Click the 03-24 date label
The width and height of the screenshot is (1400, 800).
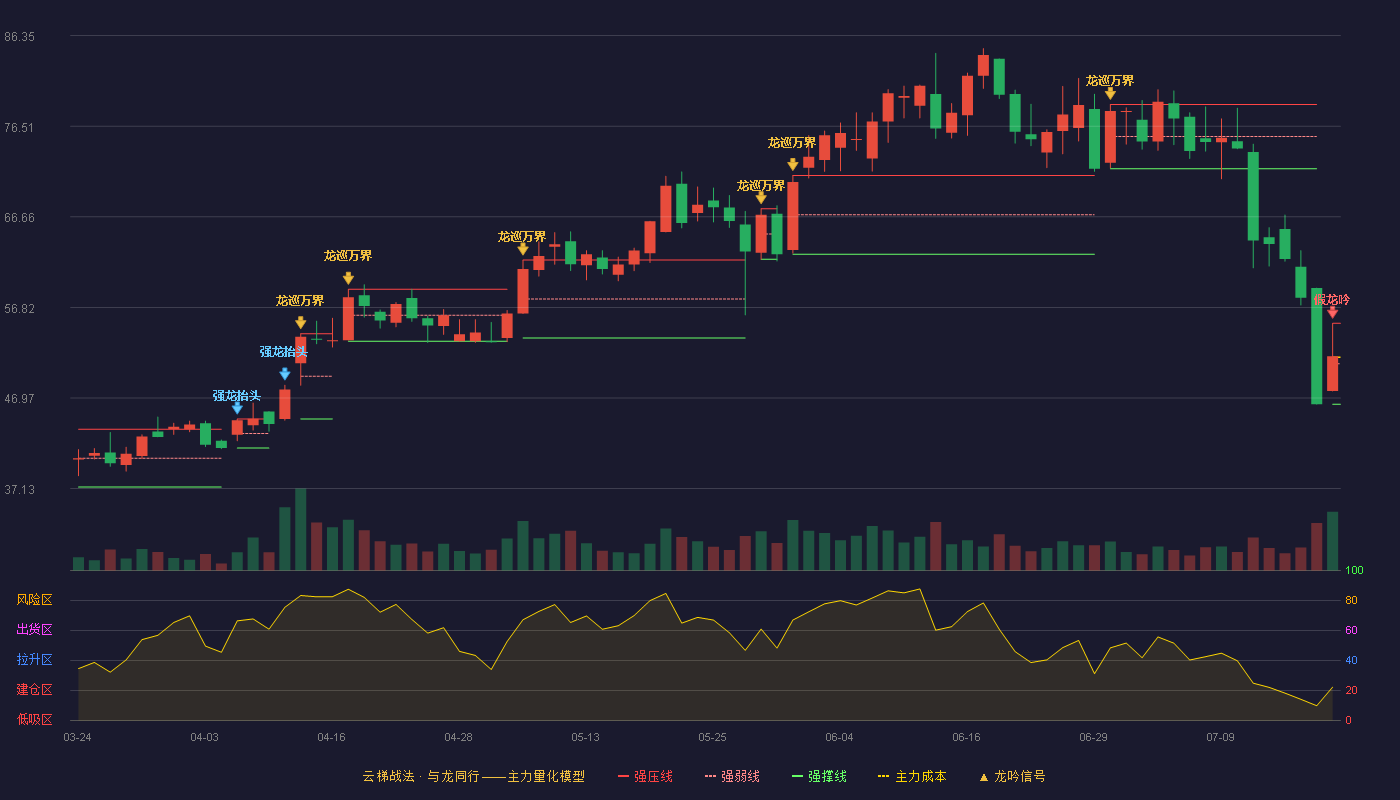[x=77, y=737]
